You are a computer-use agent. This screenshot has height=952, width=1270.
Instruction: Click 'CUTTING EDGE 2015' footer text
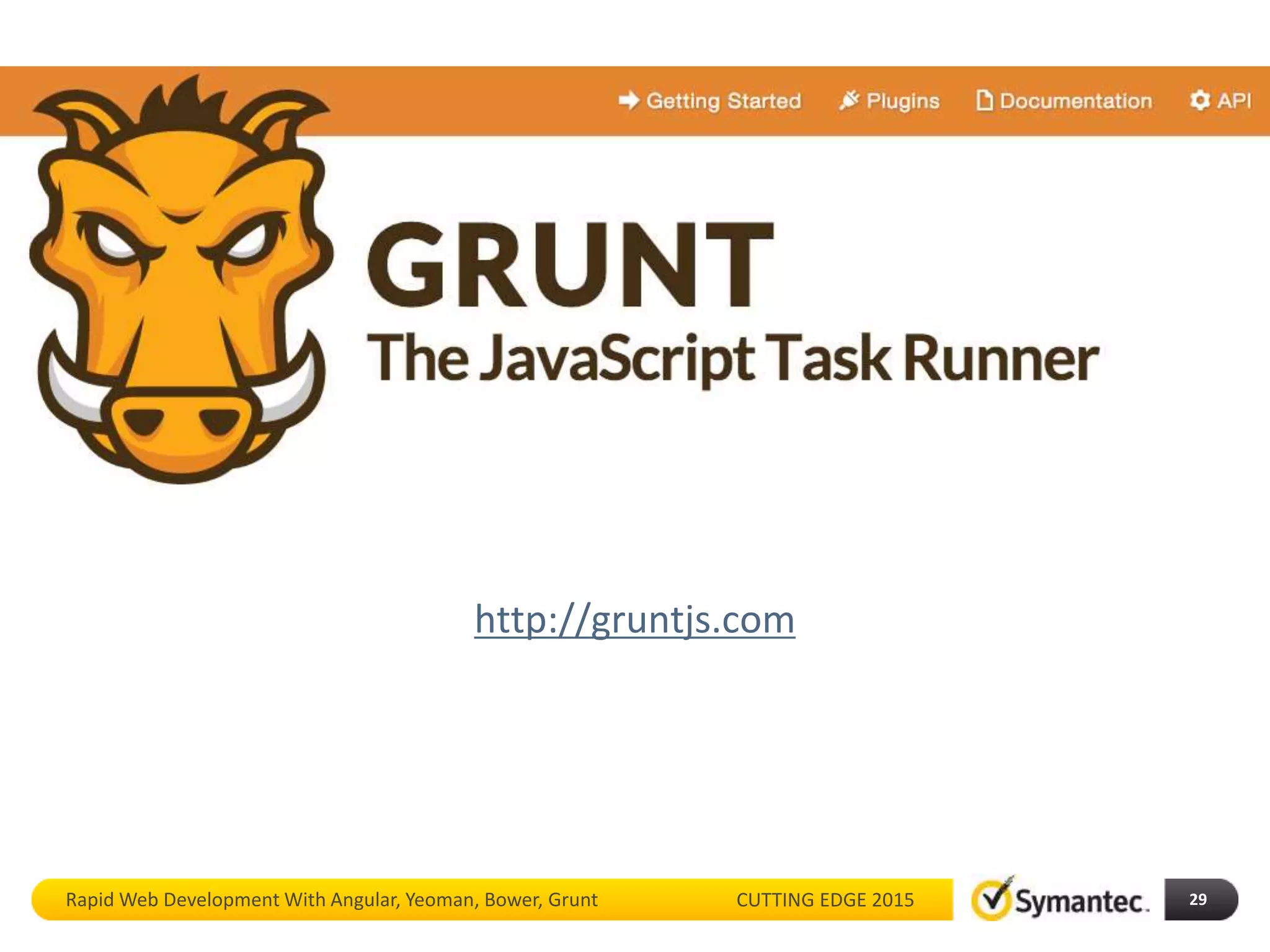(825, 900)
